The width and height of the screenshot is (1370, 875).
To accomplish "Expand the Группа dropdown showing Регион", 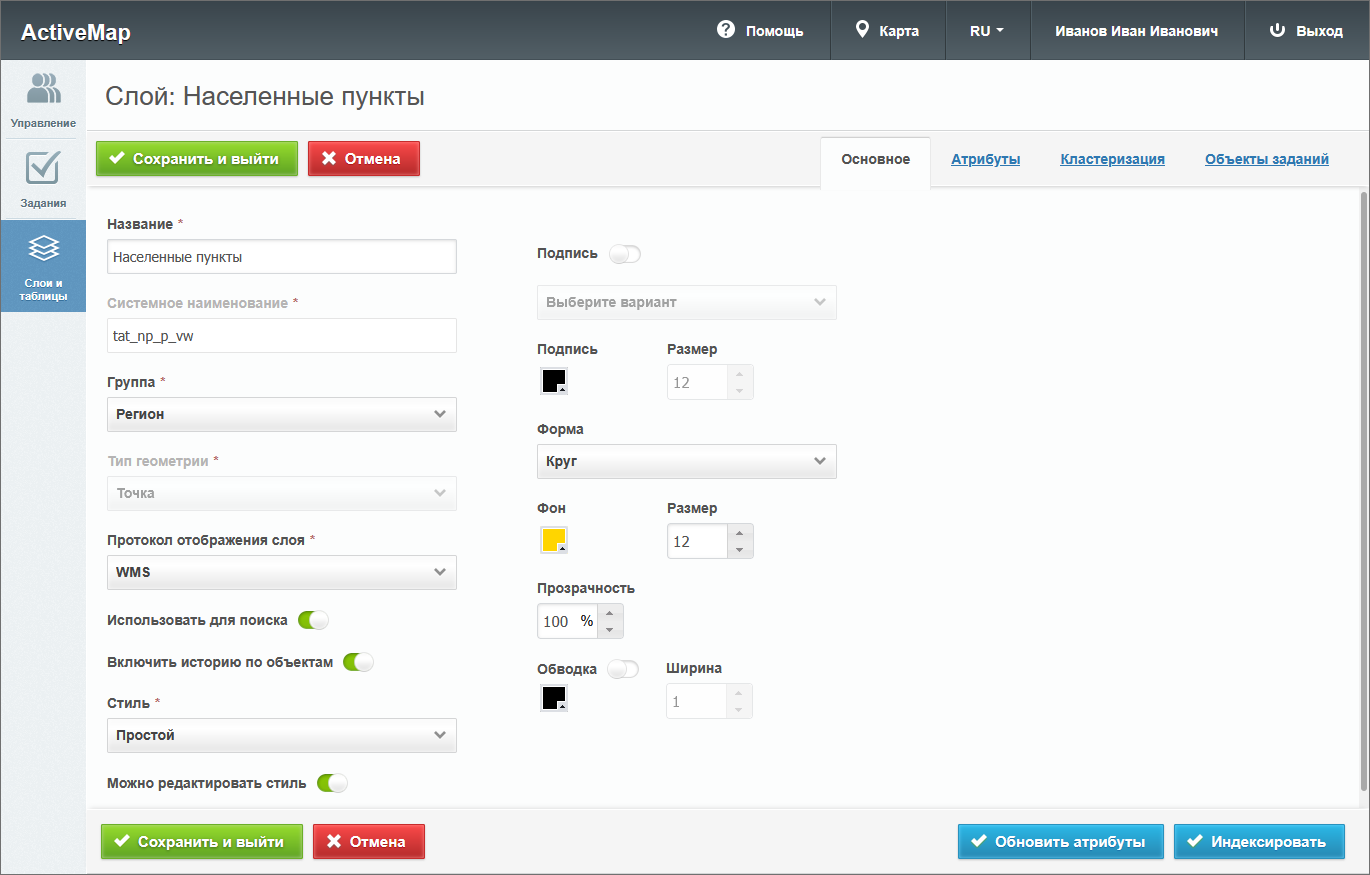I will point(281,414).
